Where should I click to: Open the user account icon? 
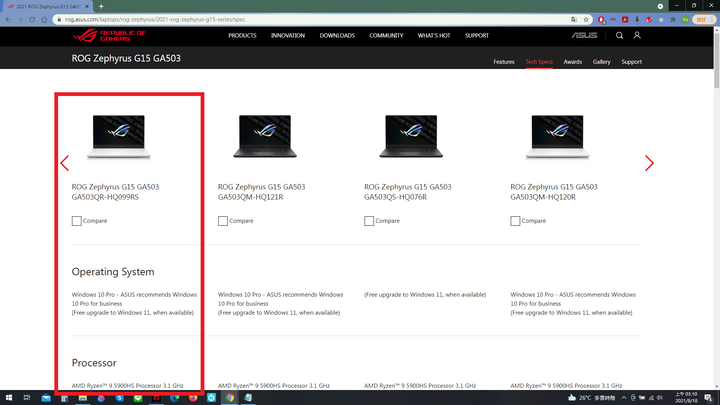tap(637, 35)
